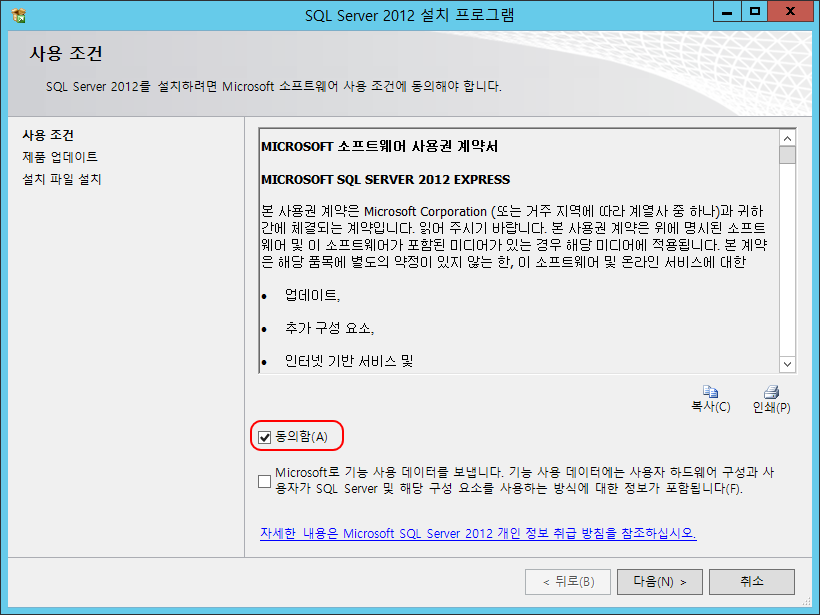This screenshot has width=820, height=615.
Task: Click the 다음(N) > button
Action: coord(659,582)
